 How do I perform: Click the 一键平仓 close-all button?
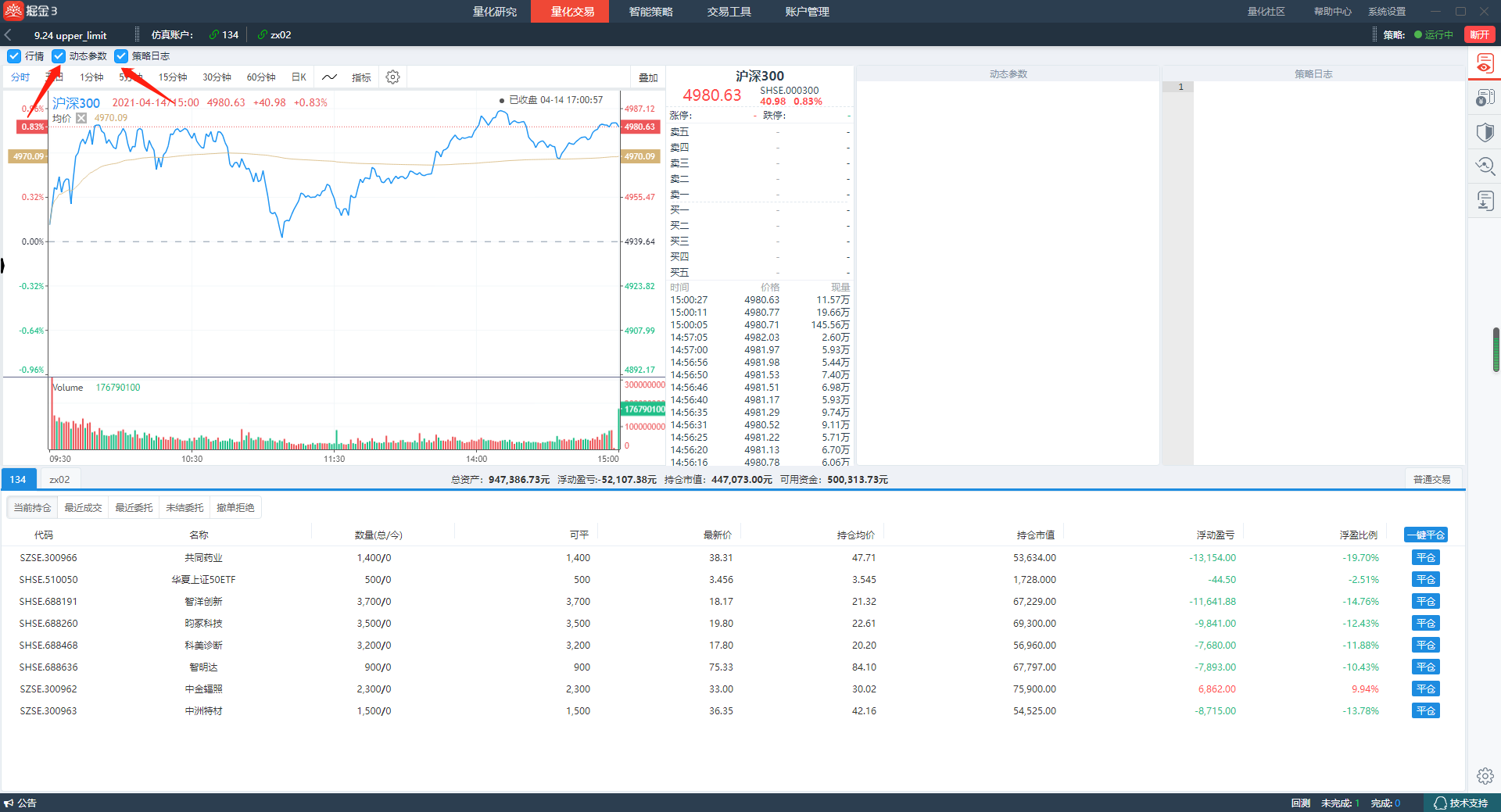click(x=1426, y=535)
